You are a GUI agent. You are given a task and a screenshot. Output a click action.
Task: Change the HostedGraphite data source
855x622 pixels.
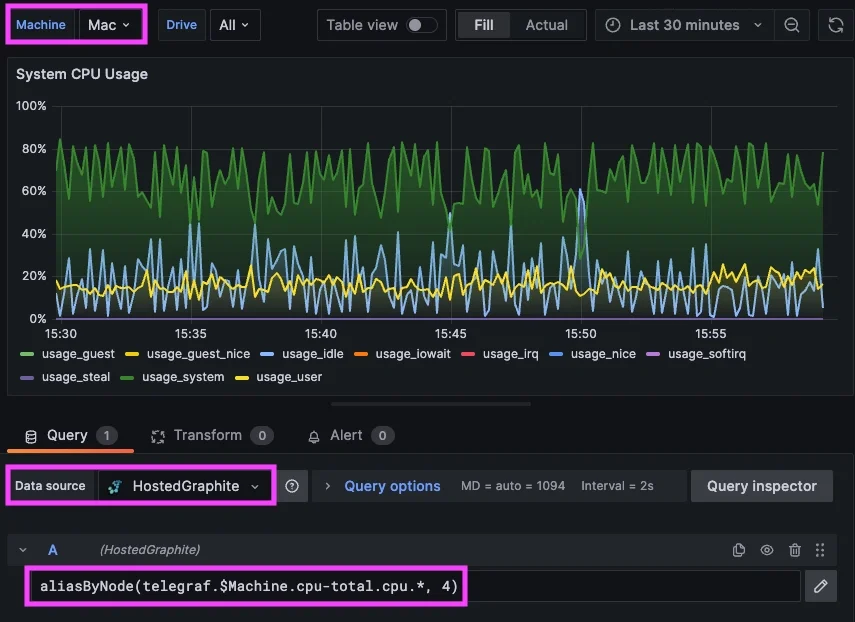186,486
